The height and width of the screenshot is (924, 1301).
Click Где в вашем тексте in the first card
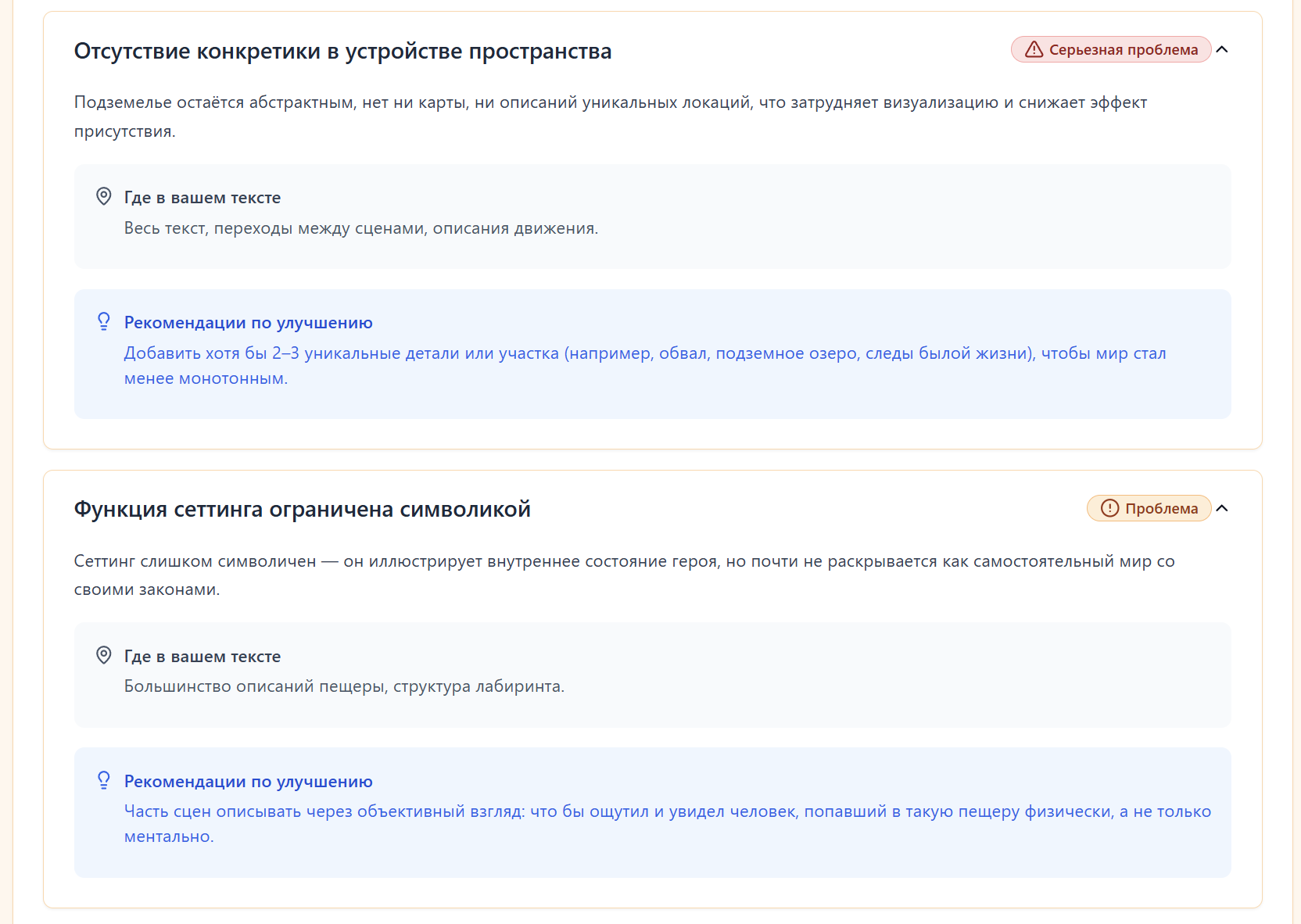pos(202,198)
